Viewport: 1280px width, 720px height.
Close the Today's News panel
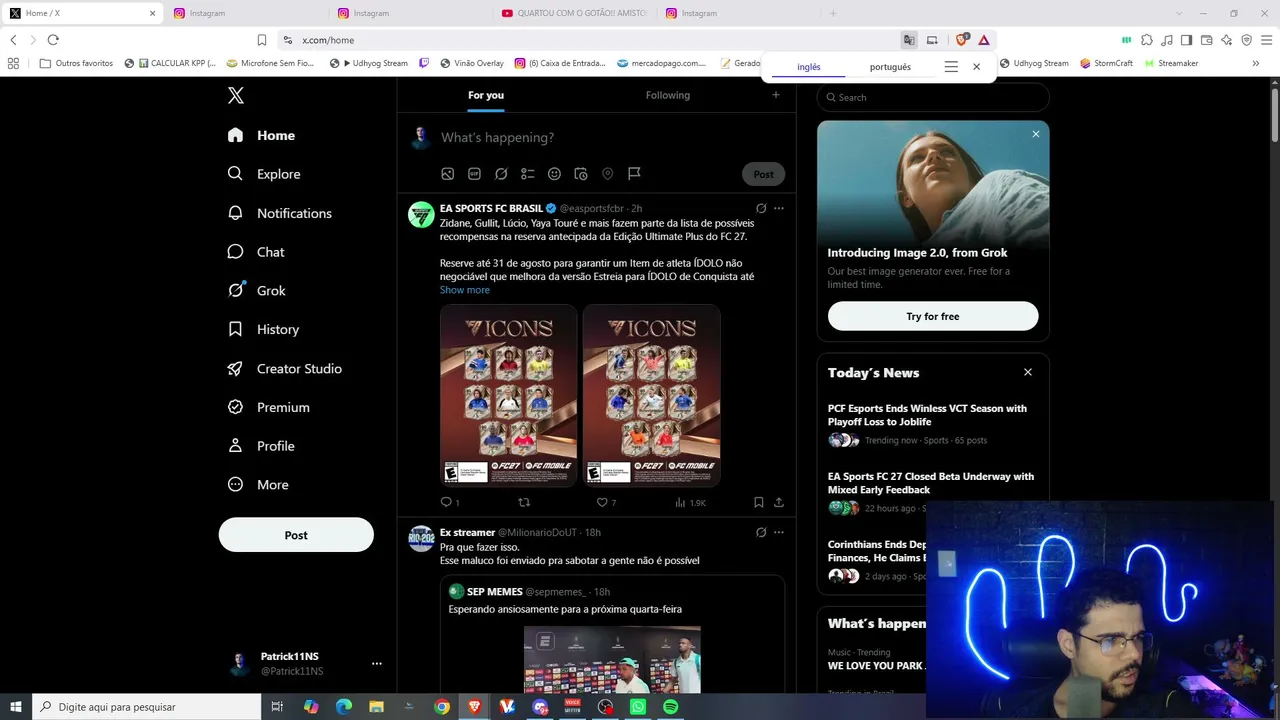click(x=1028, y=372)
